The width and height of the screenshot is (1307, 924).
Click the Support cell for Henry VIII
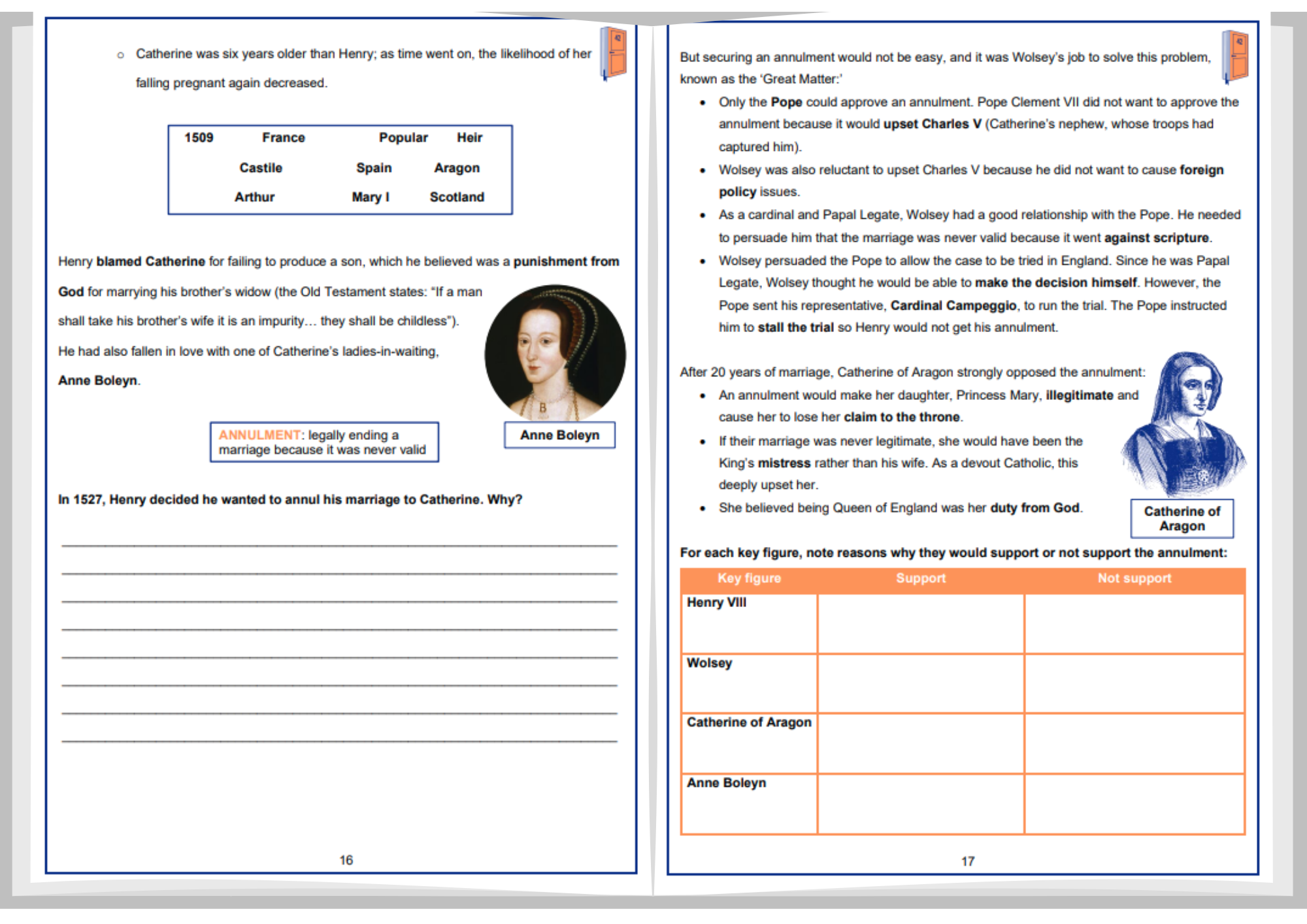[921, 623]
